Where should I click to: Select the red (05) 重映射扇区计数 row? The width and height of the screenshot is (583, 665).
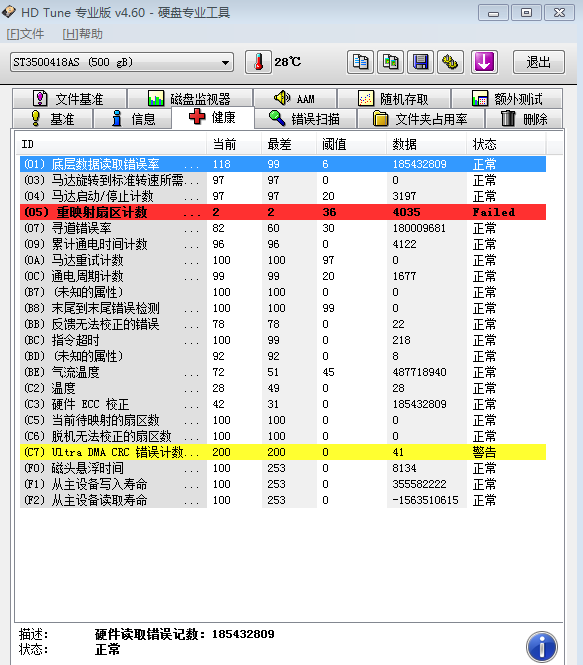[x=283, y=212]
